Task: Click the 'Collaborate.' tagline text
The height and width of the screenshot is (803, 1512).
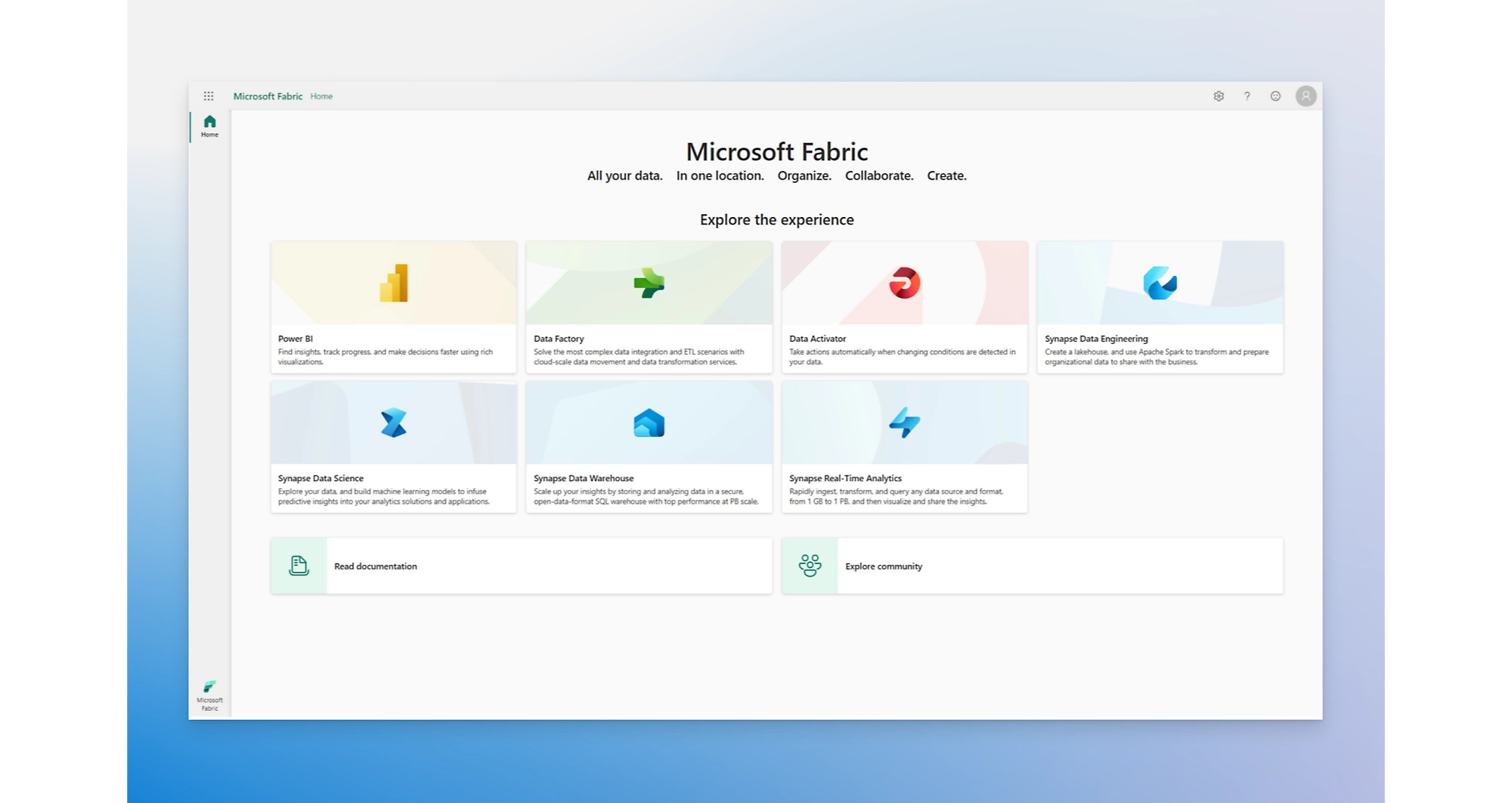Action: coord(878,175)
